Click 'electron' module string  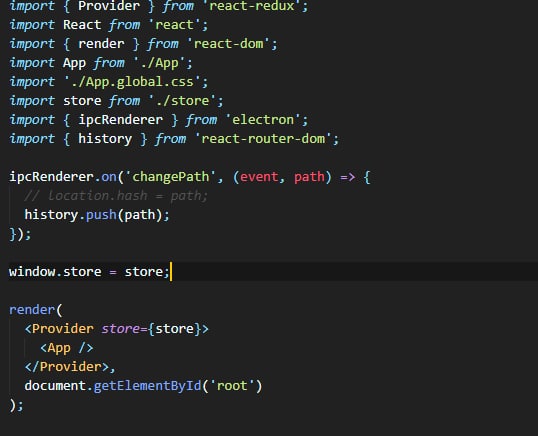pos(263,120)
